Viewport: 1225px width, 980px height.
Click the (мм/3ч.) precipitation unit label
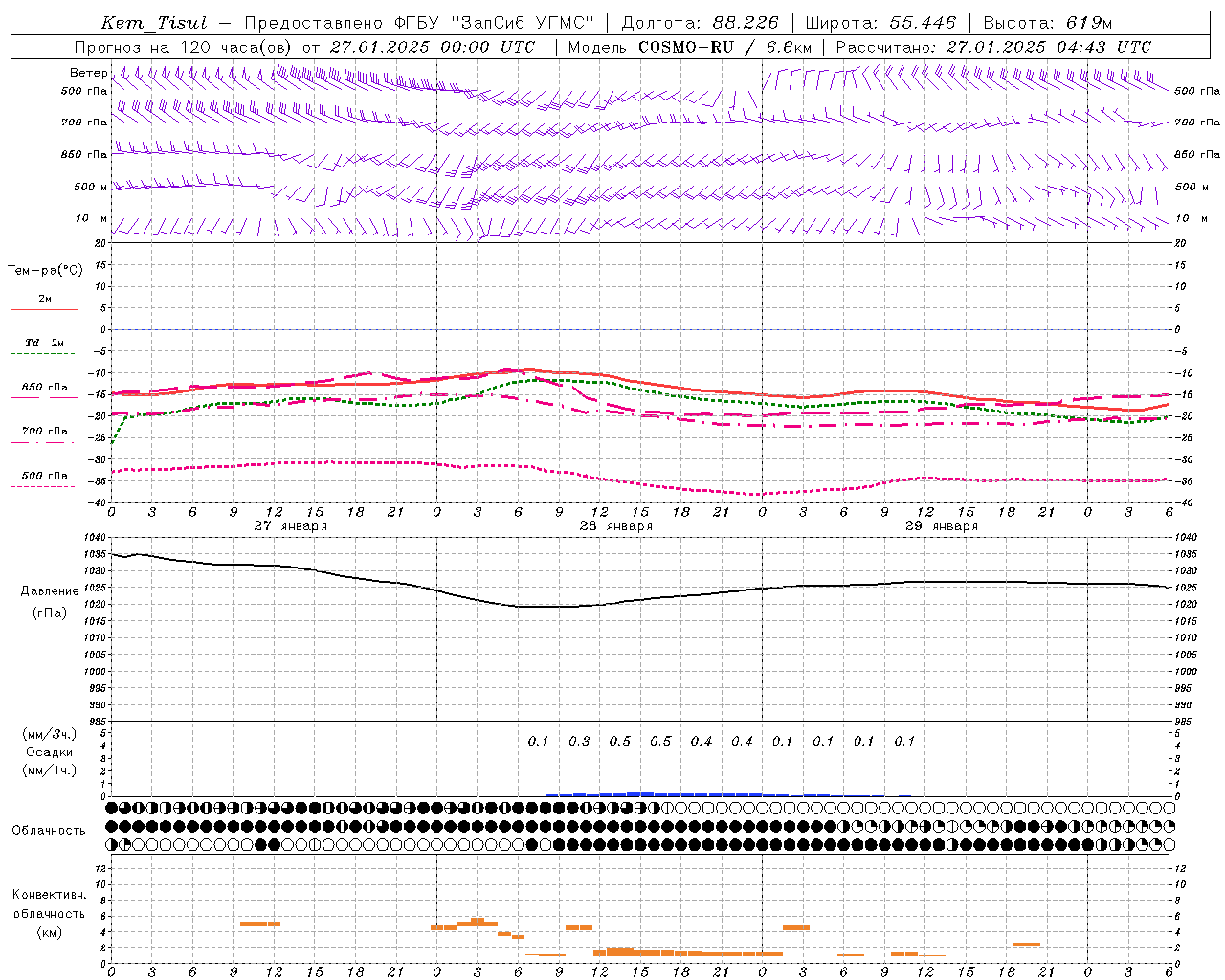pyautogui.click(x=50, y=734)
